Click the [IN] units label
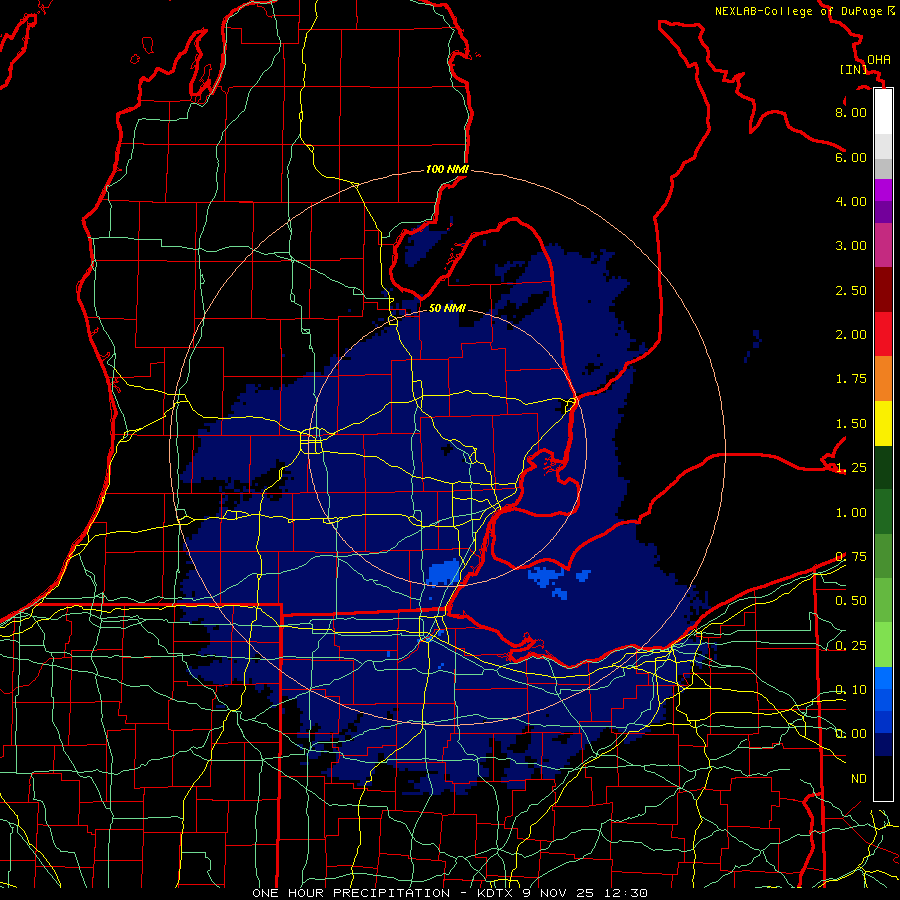 pos(854,69)
